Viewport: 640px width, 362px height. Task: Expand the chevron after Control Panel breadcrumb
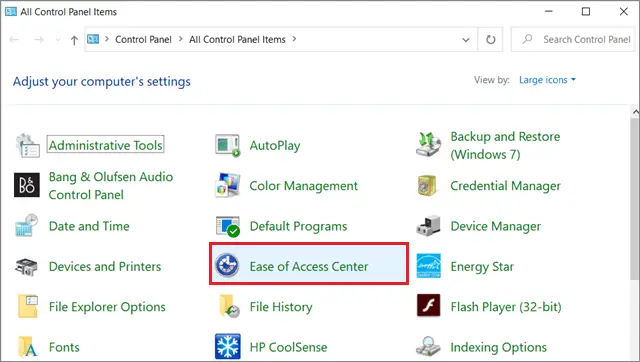click(180, 39)
